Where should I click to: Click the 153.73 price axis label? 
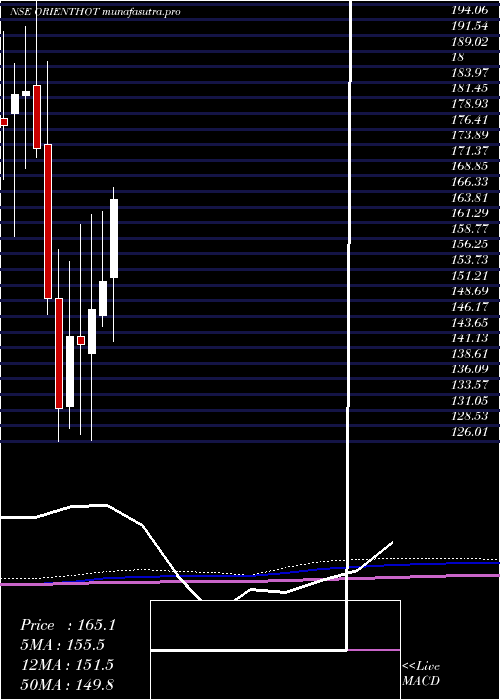click(470, 260)
